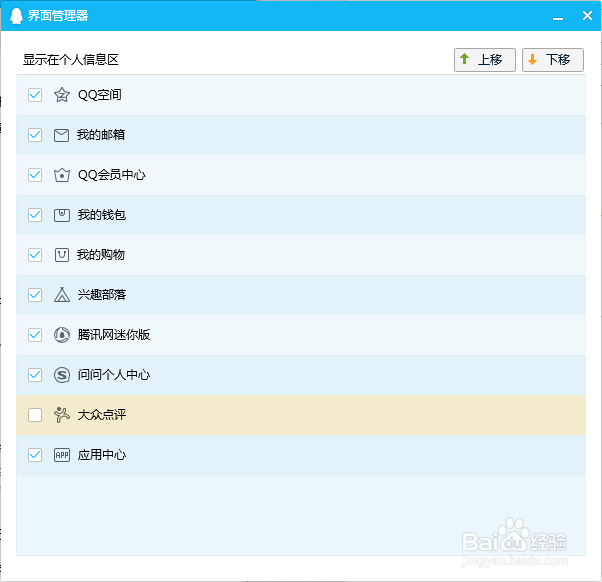The image size is (602, 582).
Task: Click the 兴趣部落 tent icon
Action: (x=61, y=295)
